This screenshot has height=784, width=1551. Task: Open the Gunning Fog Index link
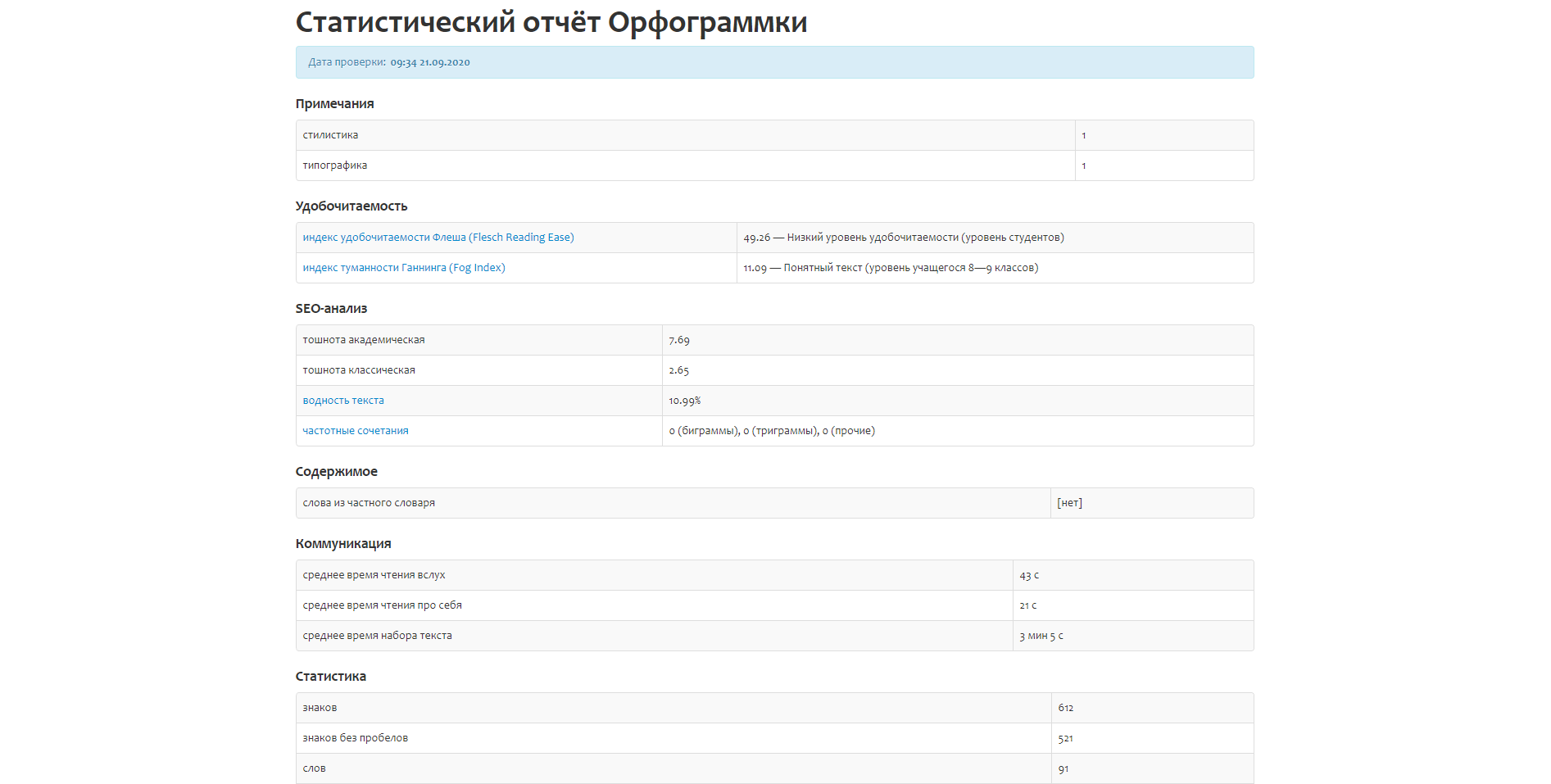(404, 268)
